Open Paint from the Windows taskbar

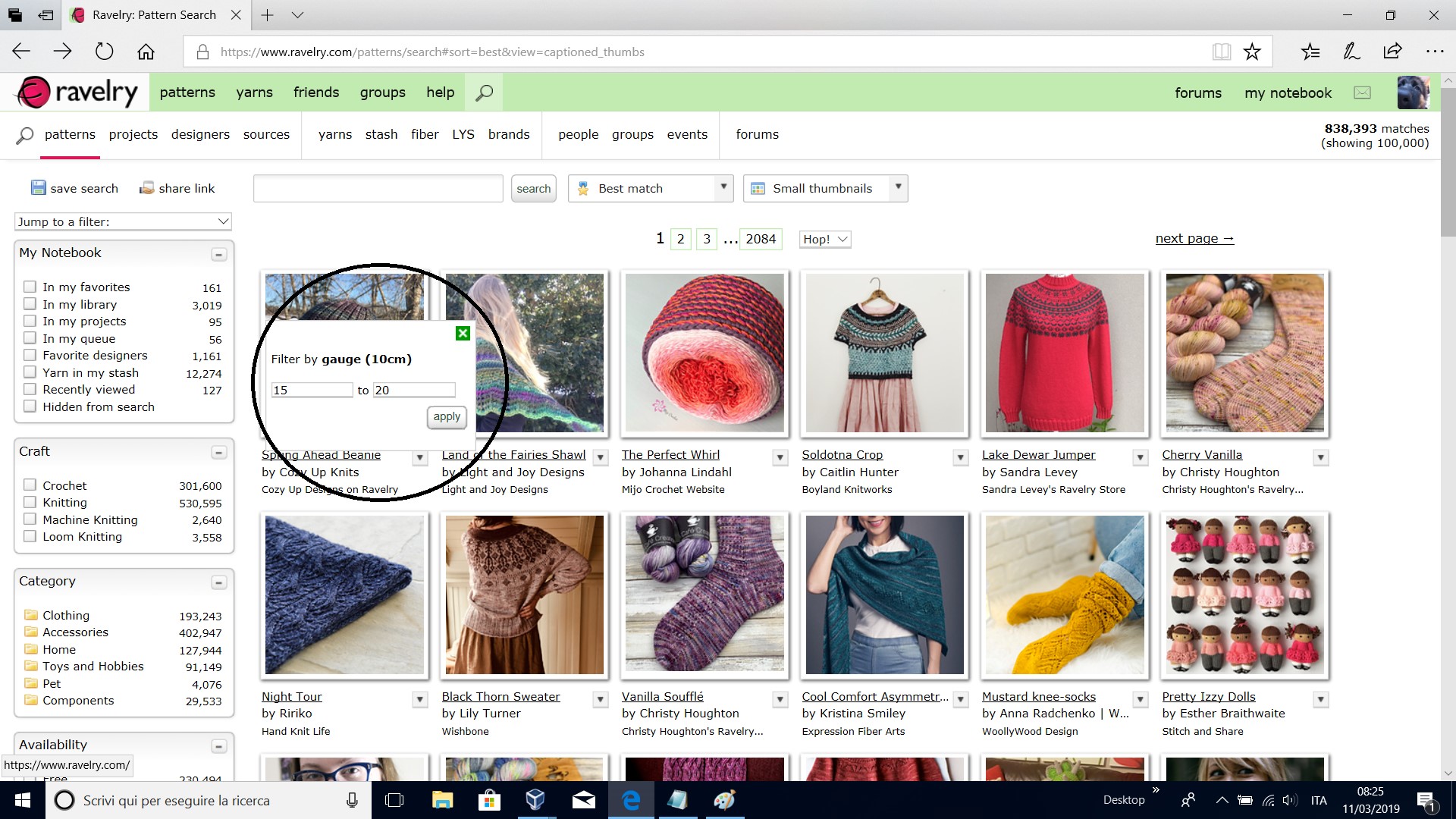click(725, 800)
